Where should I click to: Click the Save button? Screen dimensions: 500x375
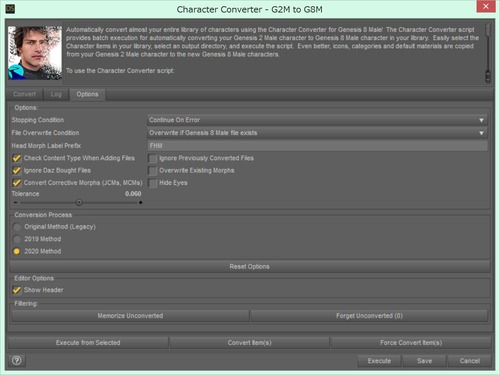click(424, 361)
